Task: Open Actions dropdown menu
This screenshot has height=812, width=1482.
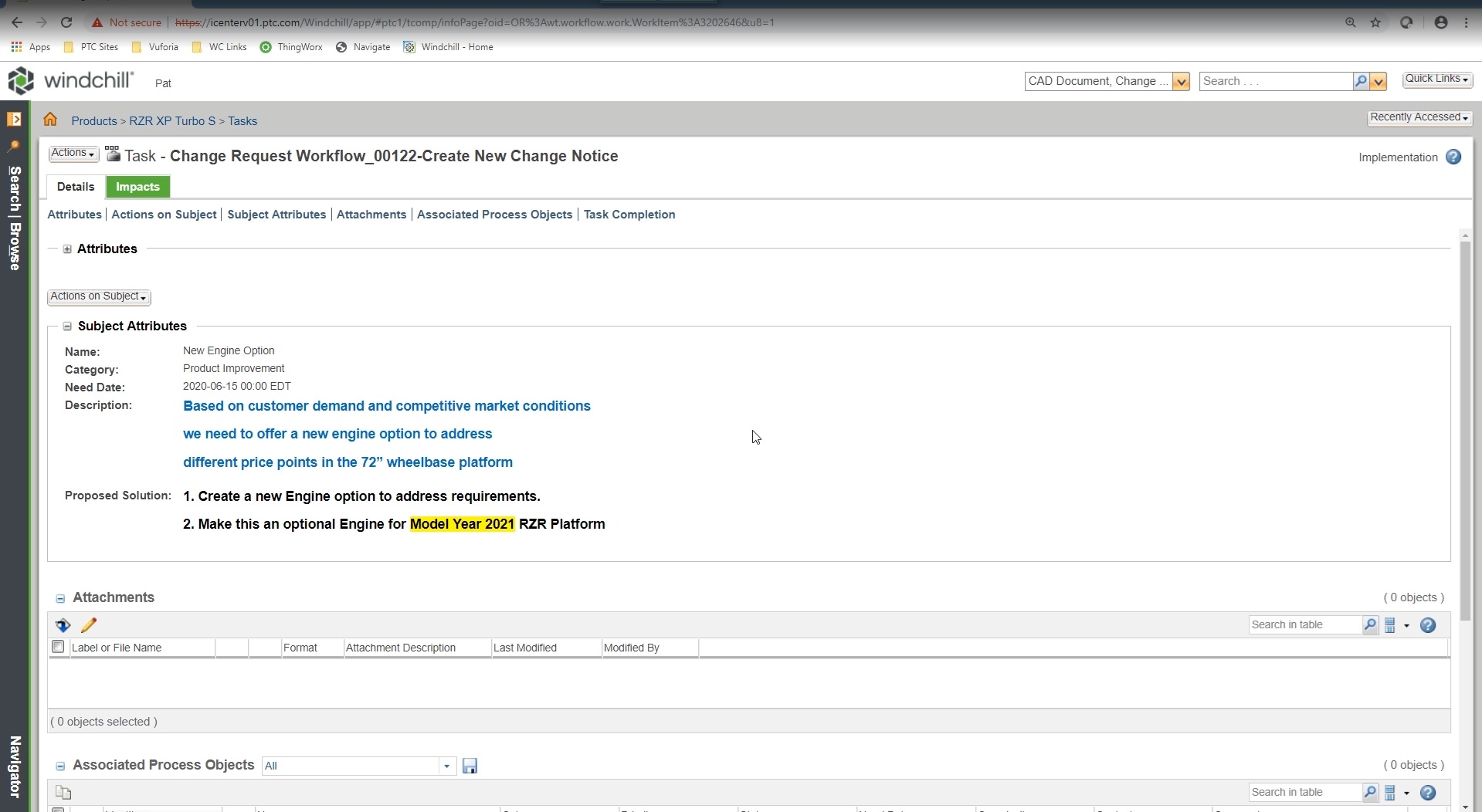Action: (x=73, y=154)
